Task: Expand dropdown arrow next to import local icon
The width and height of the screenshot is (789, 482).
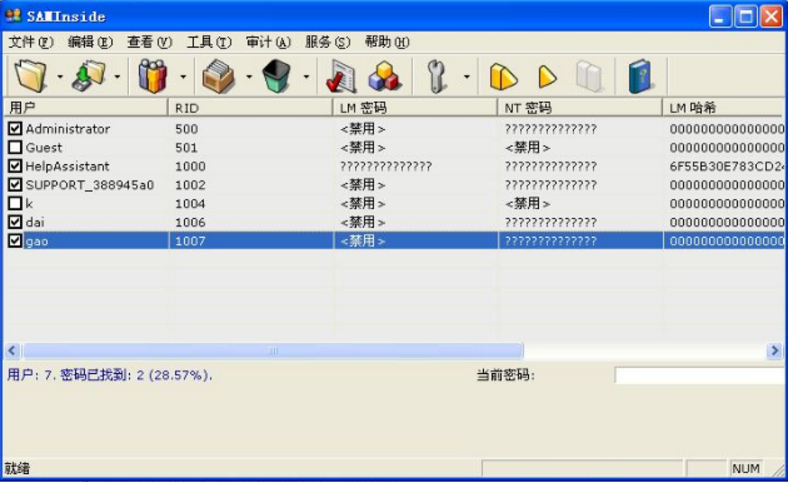Action: point(117,76)
